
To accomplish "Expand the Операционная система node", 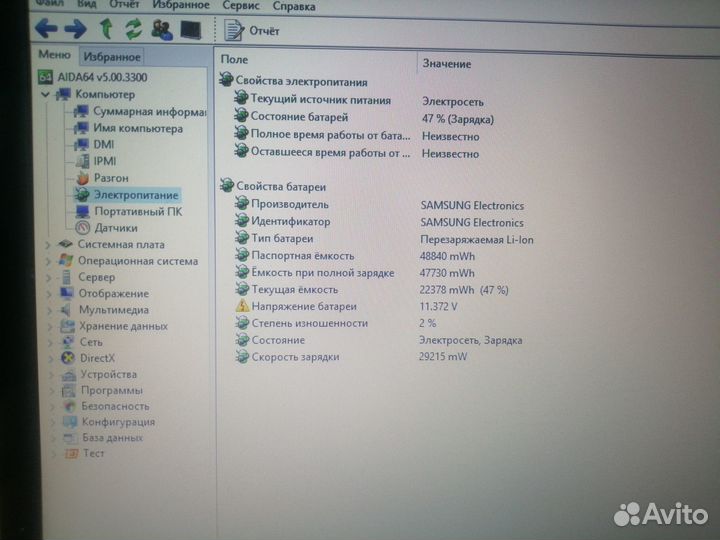I will [48, 262].
